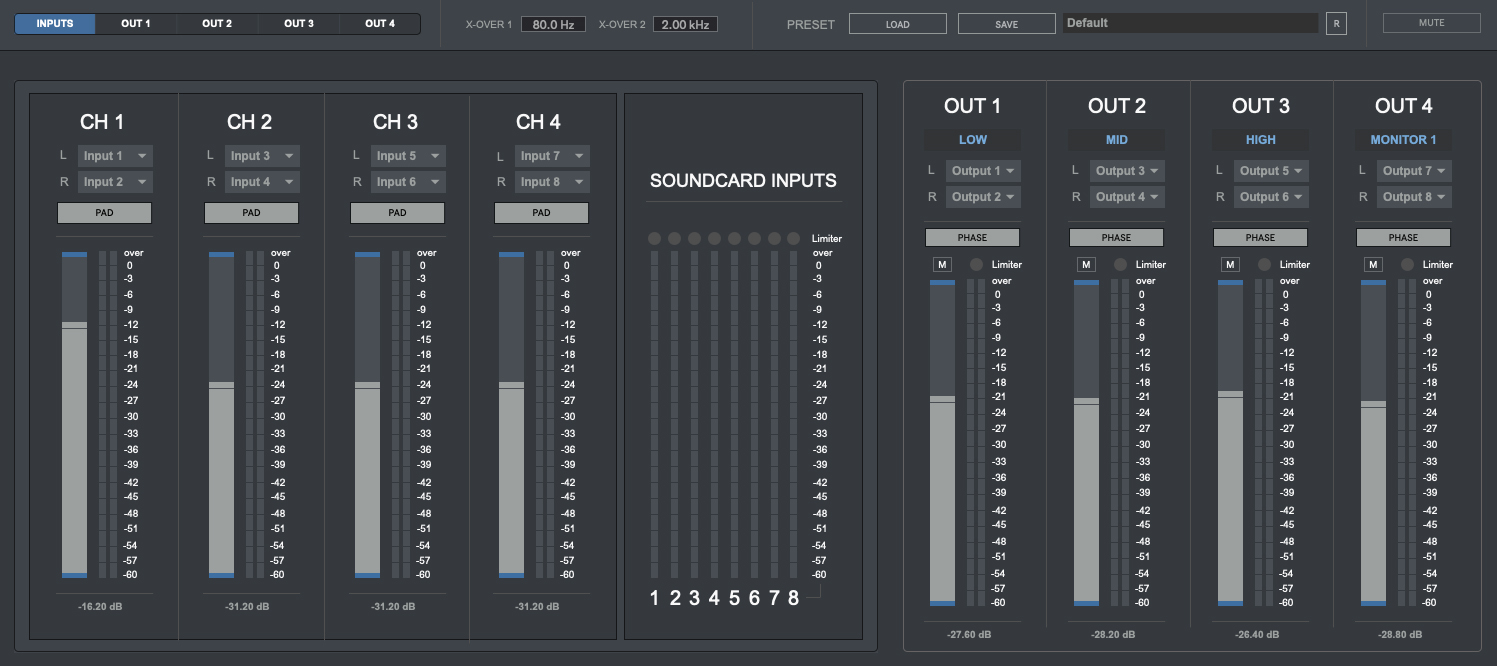Click the R button beside preset name
The width and height of the screenshot is (1497, 666).
pos(1336,23)
